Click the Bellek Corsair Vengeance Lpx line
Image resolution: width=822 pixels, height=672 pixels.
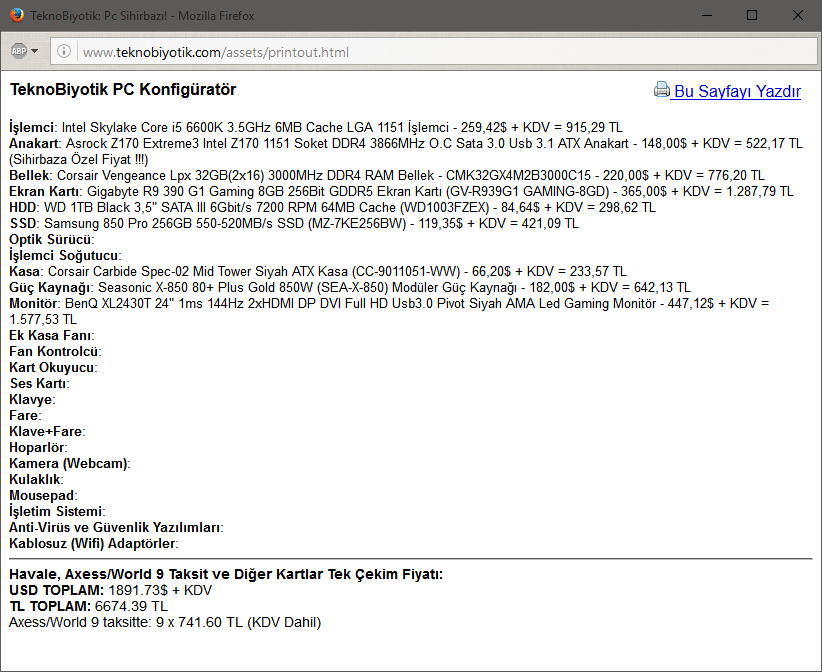coord(387,176)
